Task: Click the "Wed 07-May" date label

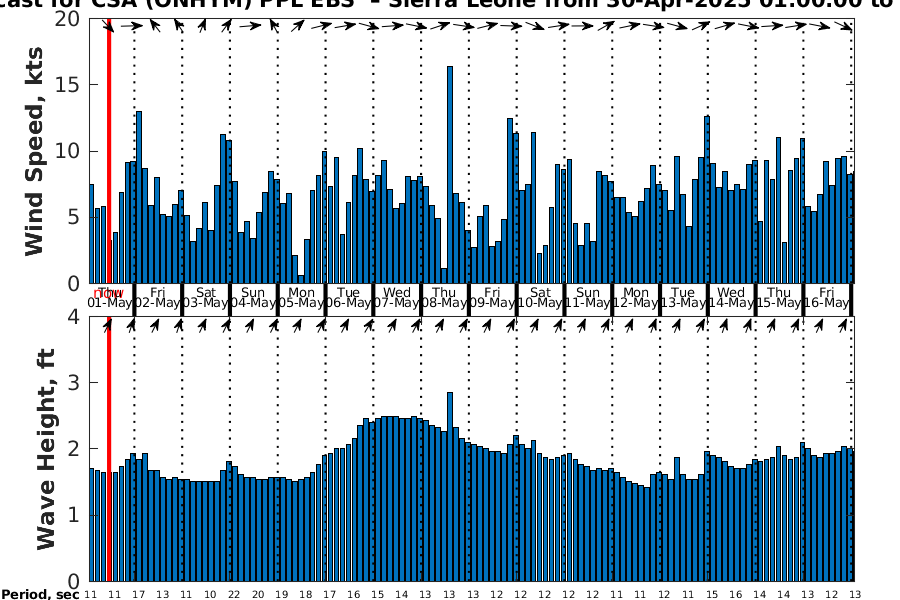Action: click(397, 298)
